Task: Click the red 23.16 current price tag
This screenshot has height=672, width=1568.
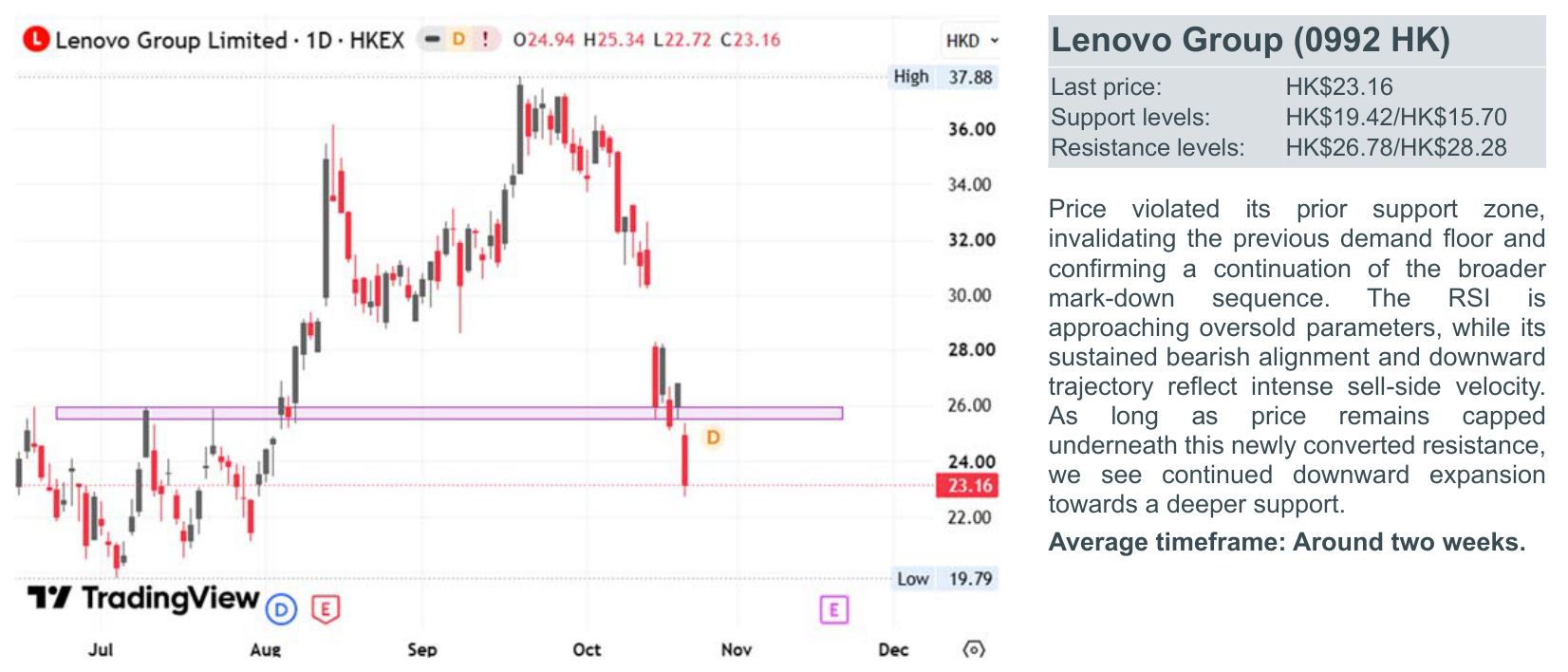Action: 966,485
